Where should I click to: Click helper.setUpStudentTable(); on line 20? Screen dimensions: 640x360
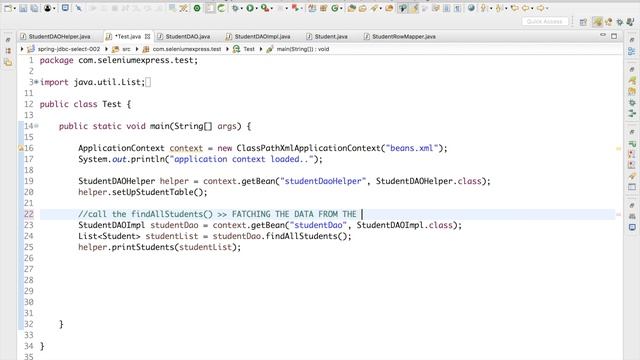(143, 192)
